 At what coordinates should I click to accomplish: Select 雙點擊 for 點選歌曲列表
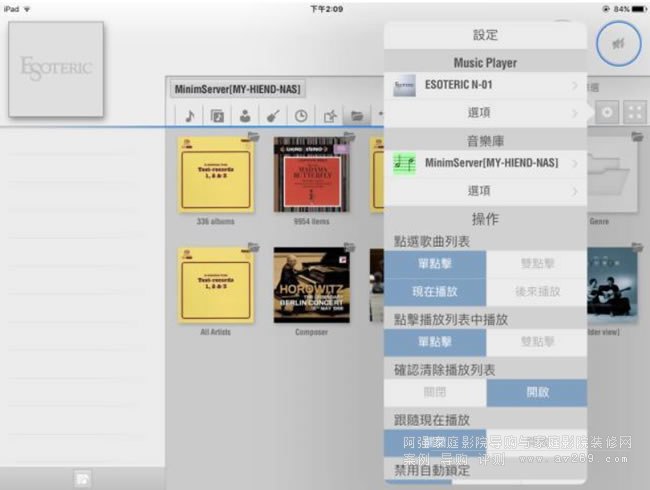pos(536,264)
